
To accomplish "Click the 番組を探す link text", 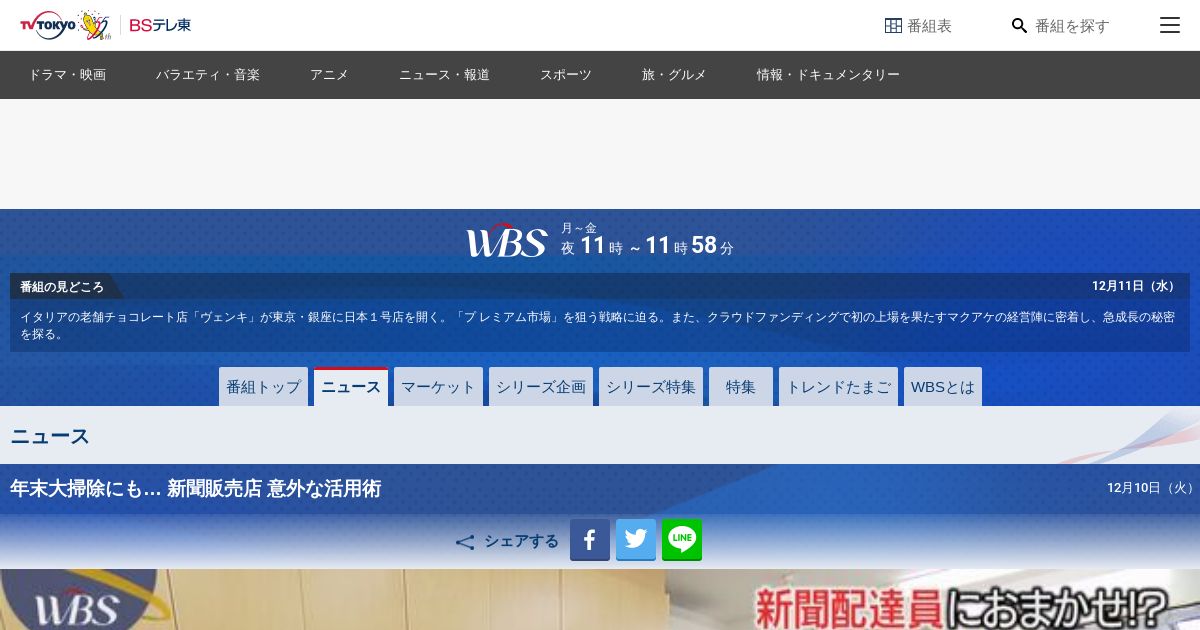I will [1072, 26].
